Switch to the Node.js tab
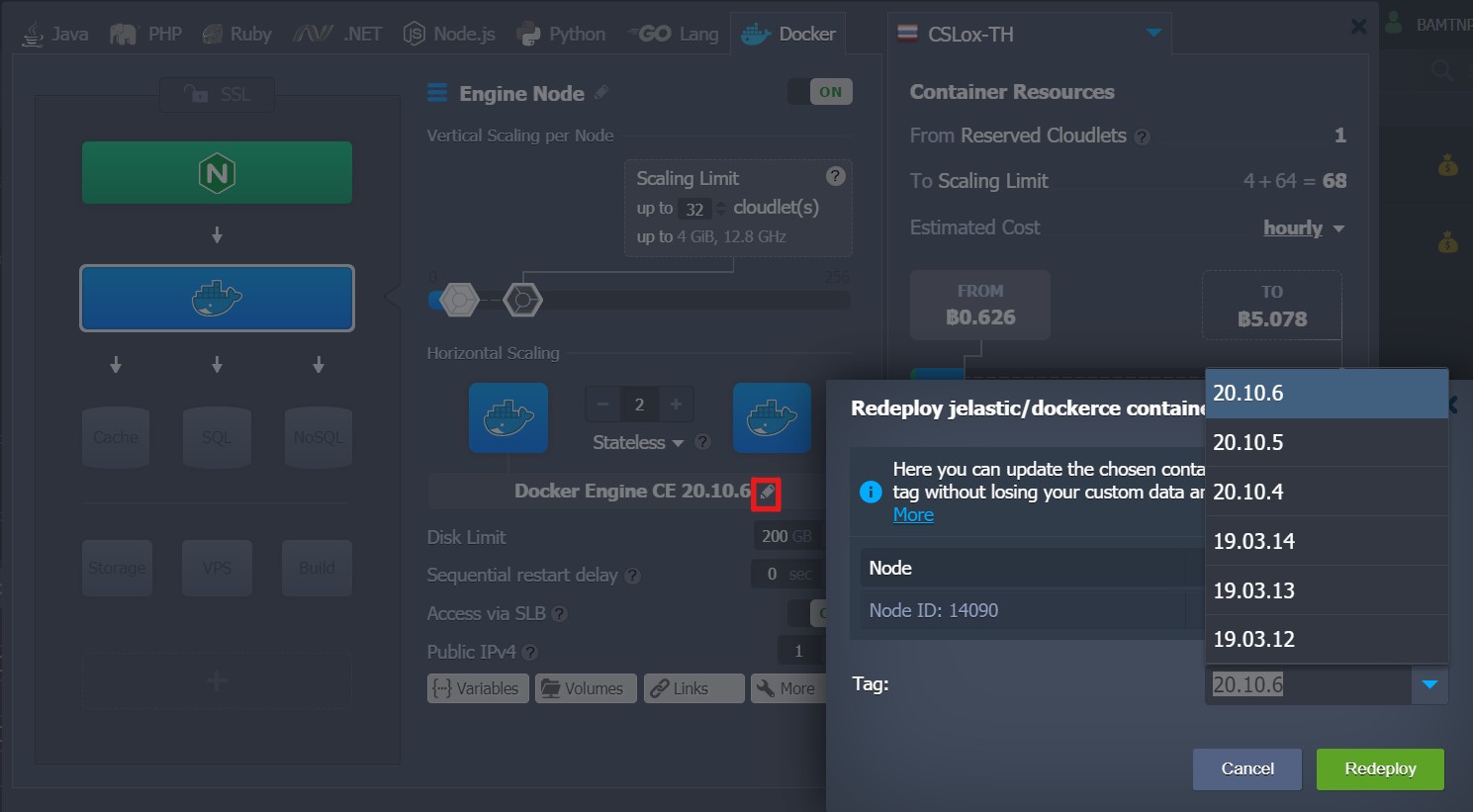Image resolution: width=1473 pixels, height=812 pixels. [x=449, y=34]
